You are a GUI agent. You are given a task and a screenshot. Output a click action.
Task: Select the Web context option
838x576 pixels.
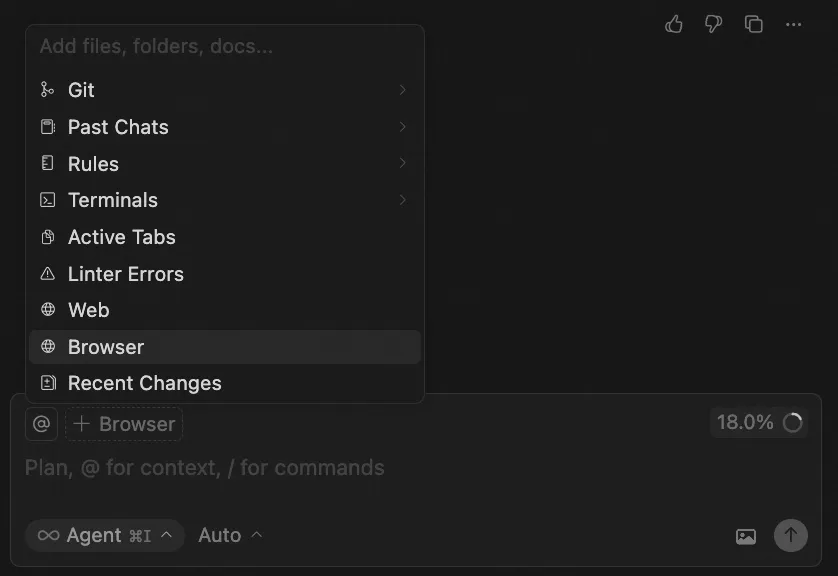(88, 310)
